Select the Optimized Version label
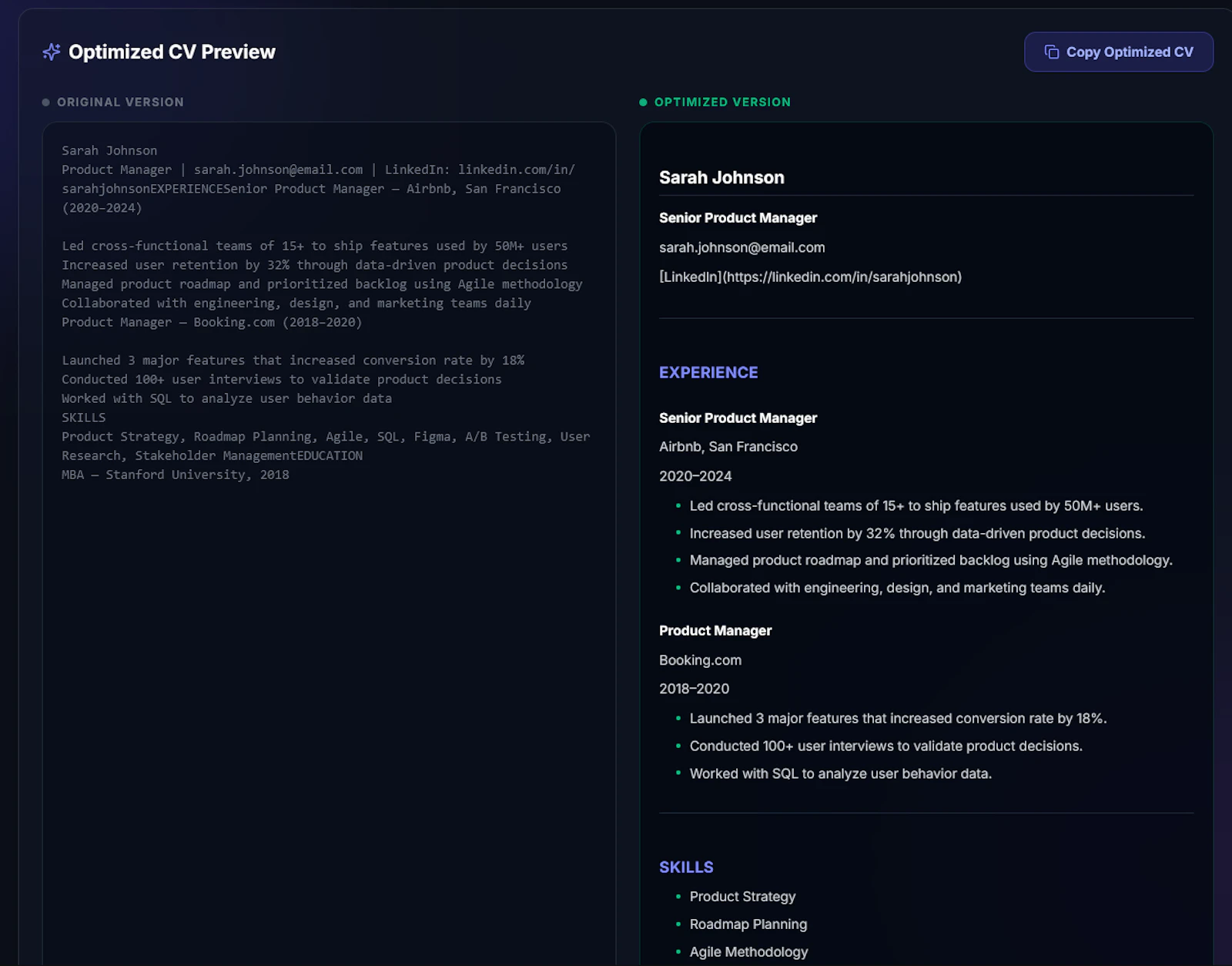The image size is (1232, 966). [722, 102]
